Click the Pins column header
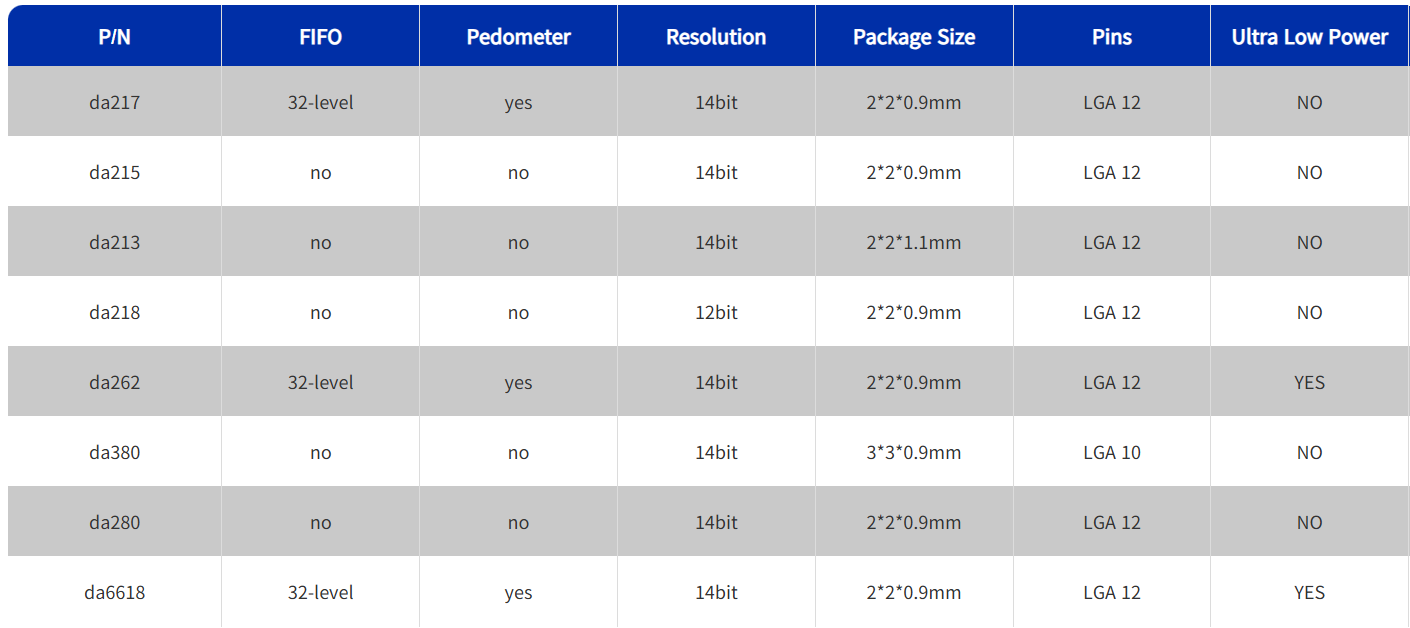 tap(1112, 37)
